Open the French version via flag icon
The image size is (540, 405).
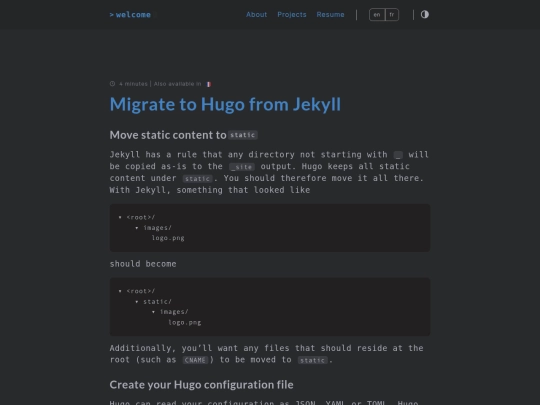pyautogui.click(x=209, y=84)
